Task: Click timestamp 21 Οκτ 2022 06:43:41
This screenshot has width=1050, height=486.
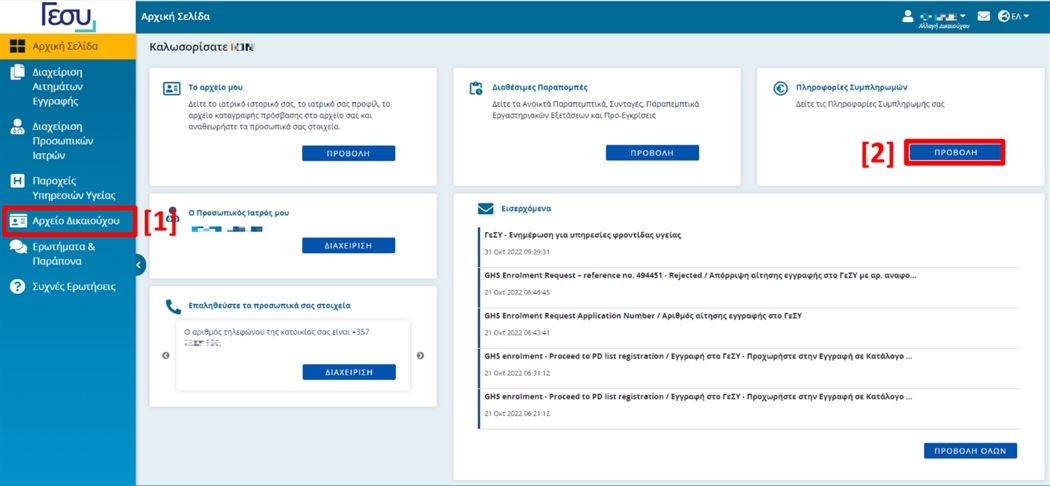Action: coord(516,332)
